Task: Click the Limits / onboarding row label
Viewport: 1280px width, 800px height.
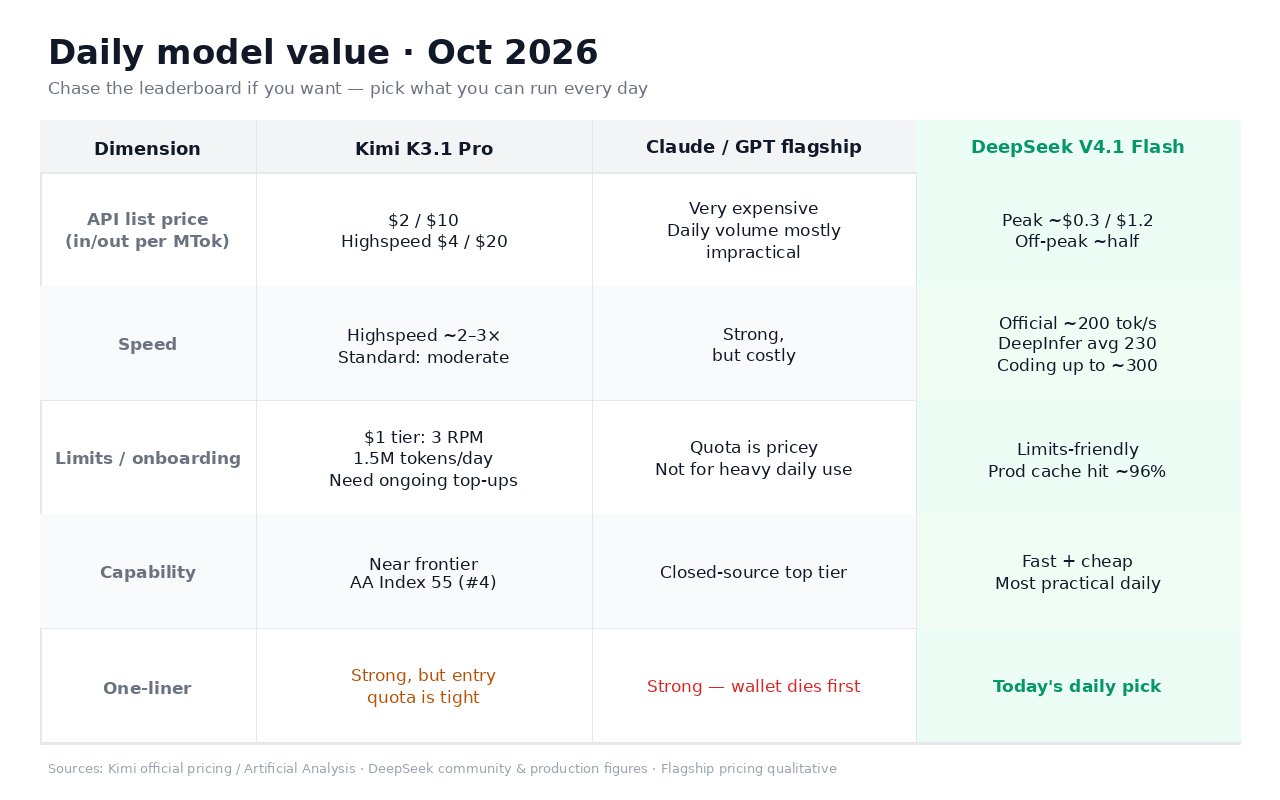Action: coord(147,458)
